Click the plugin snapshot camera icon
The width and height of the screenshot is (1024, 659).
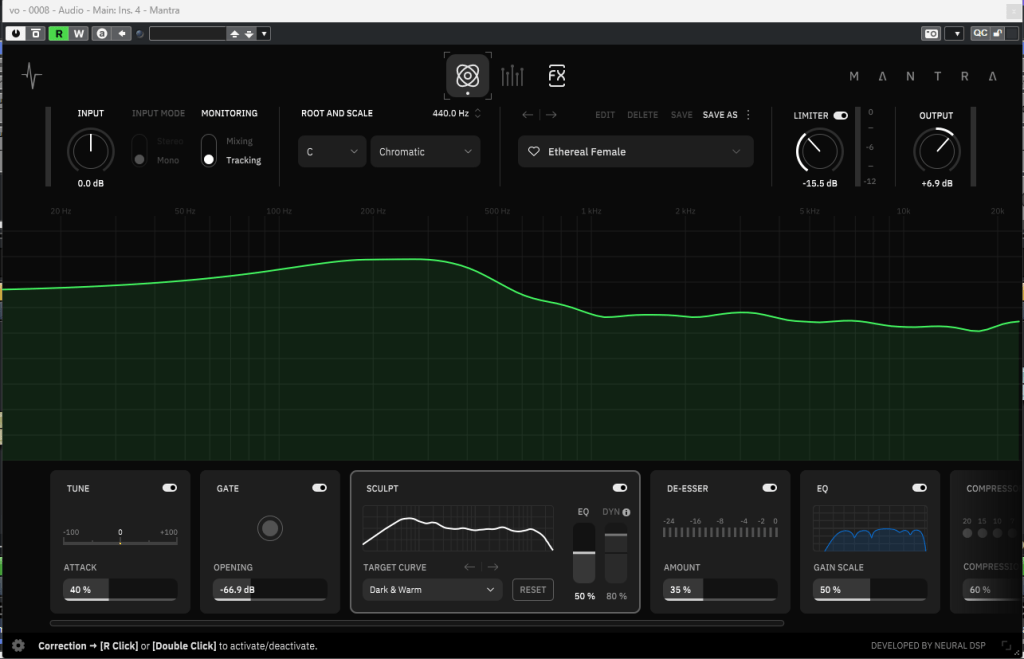coord(931,33)
